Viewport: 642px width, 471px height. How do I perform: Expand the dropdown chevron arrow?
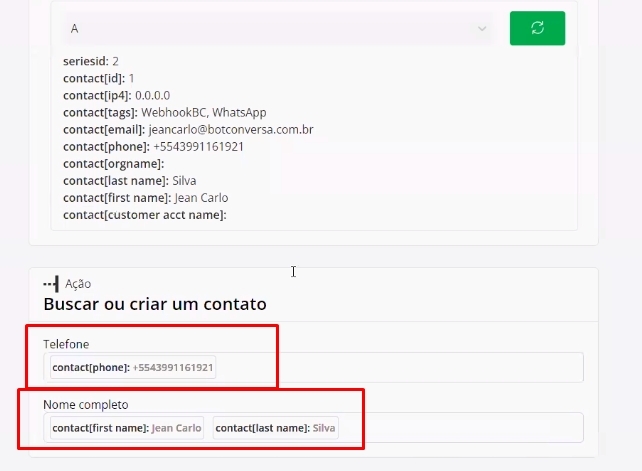[x=483, y=29]
